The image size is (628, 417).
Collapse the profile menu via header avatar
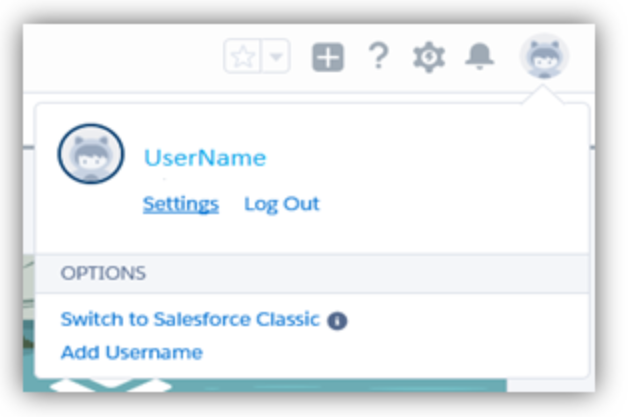point(544,56)
